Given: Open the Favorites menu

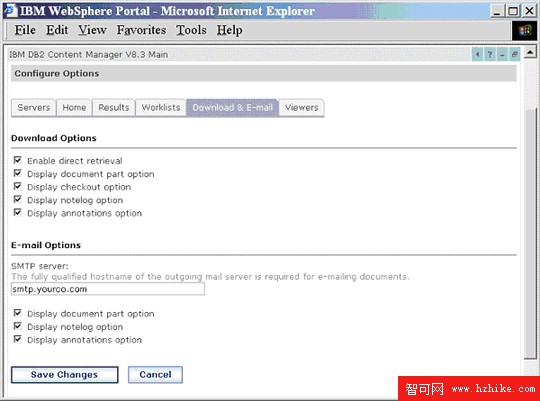Looking at the screenshot, I should pos(141,30).
